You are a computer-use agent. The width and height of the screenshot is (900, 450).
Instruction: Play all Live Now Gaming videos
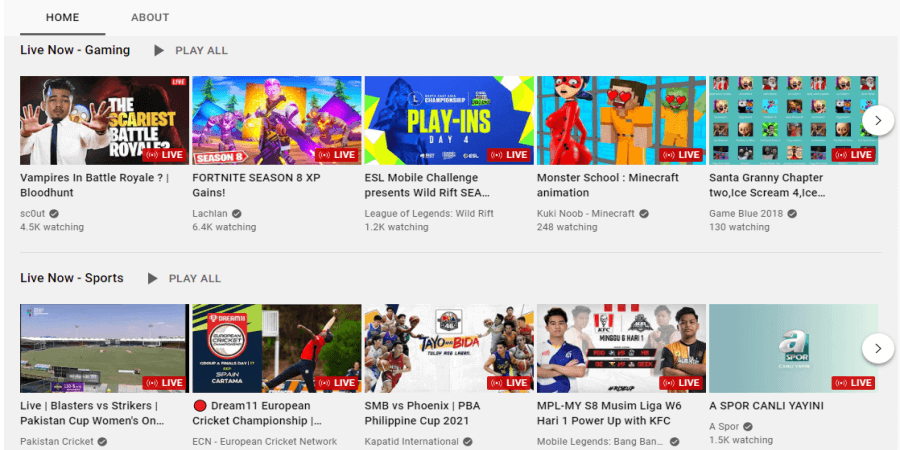(x=191, y=51)
